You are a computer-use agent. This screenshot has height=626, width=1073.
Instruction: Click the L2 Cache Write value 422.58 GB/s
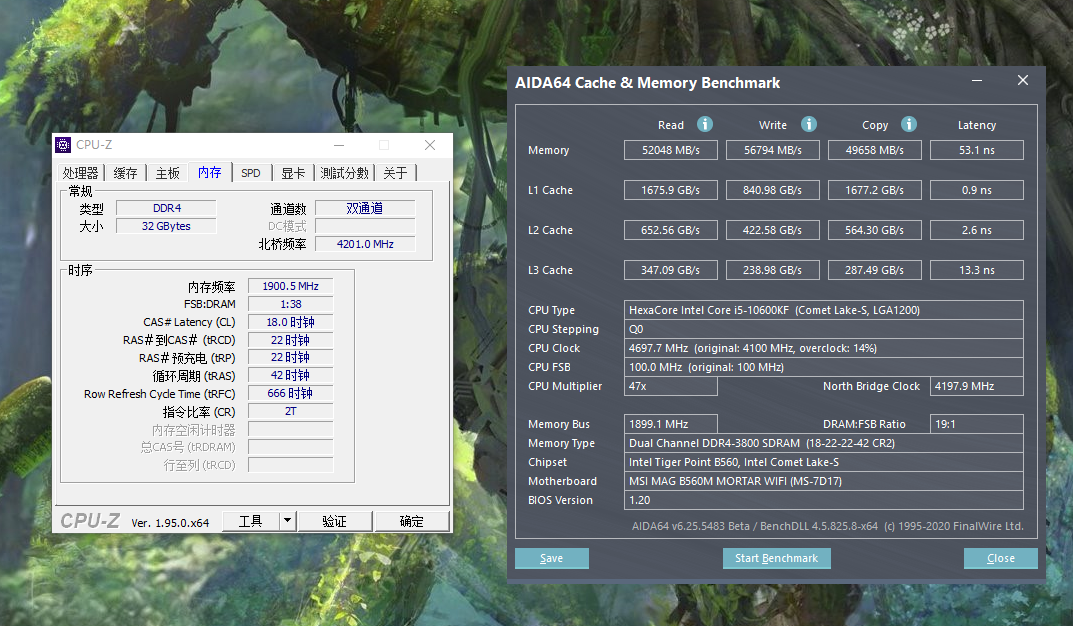[773, 230]
